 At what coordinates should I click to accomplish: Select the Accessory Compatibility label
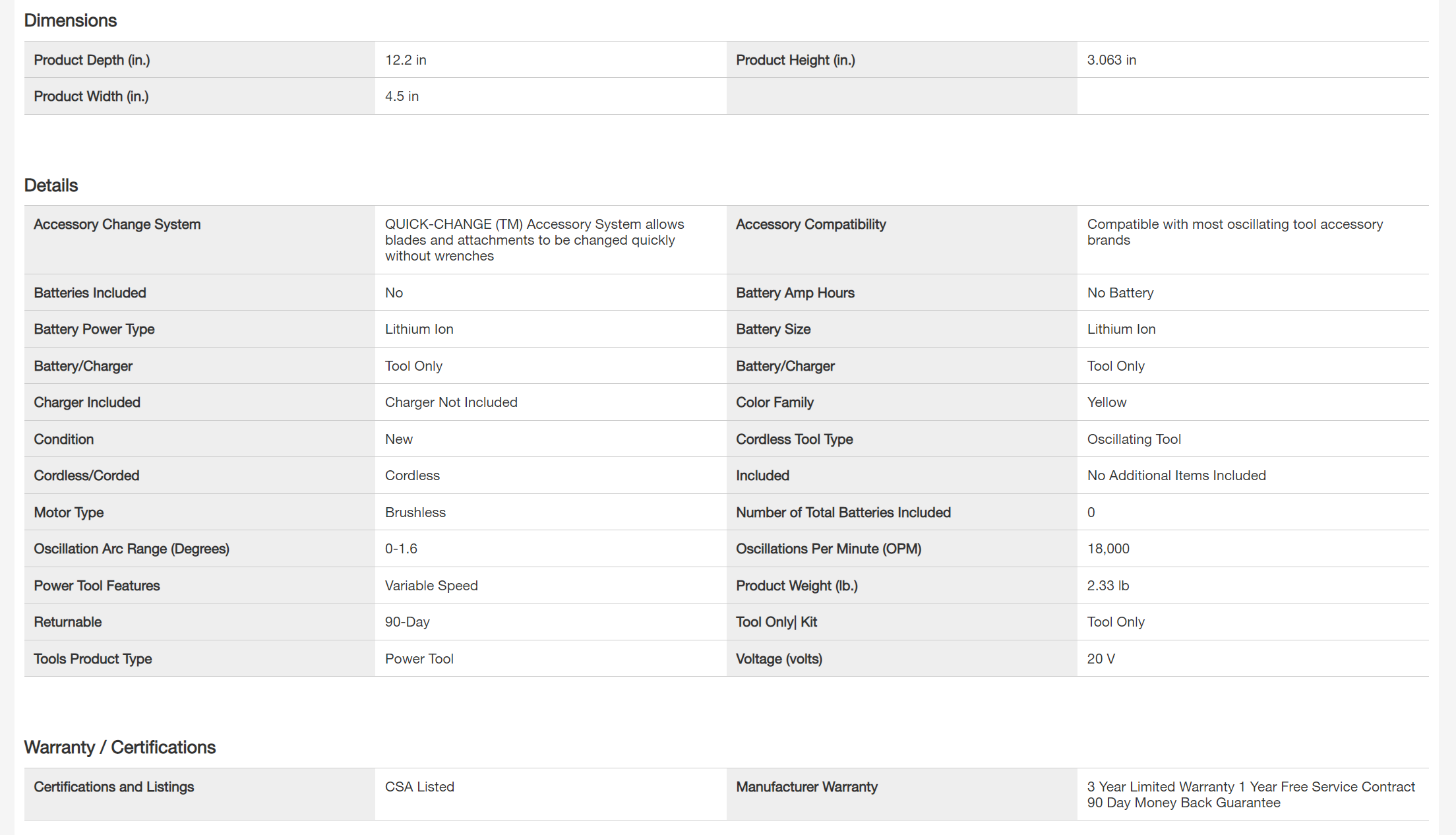tap(810, 224)
